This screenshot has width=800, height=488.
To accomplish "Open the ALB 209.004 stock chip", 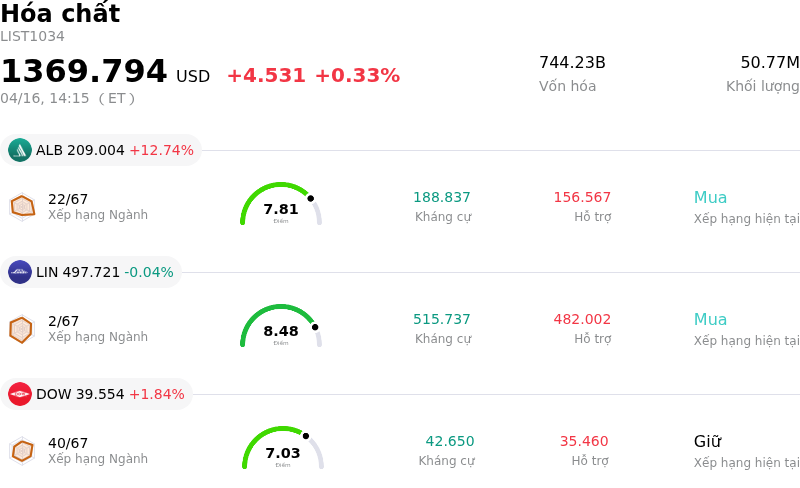I will 101,150.
